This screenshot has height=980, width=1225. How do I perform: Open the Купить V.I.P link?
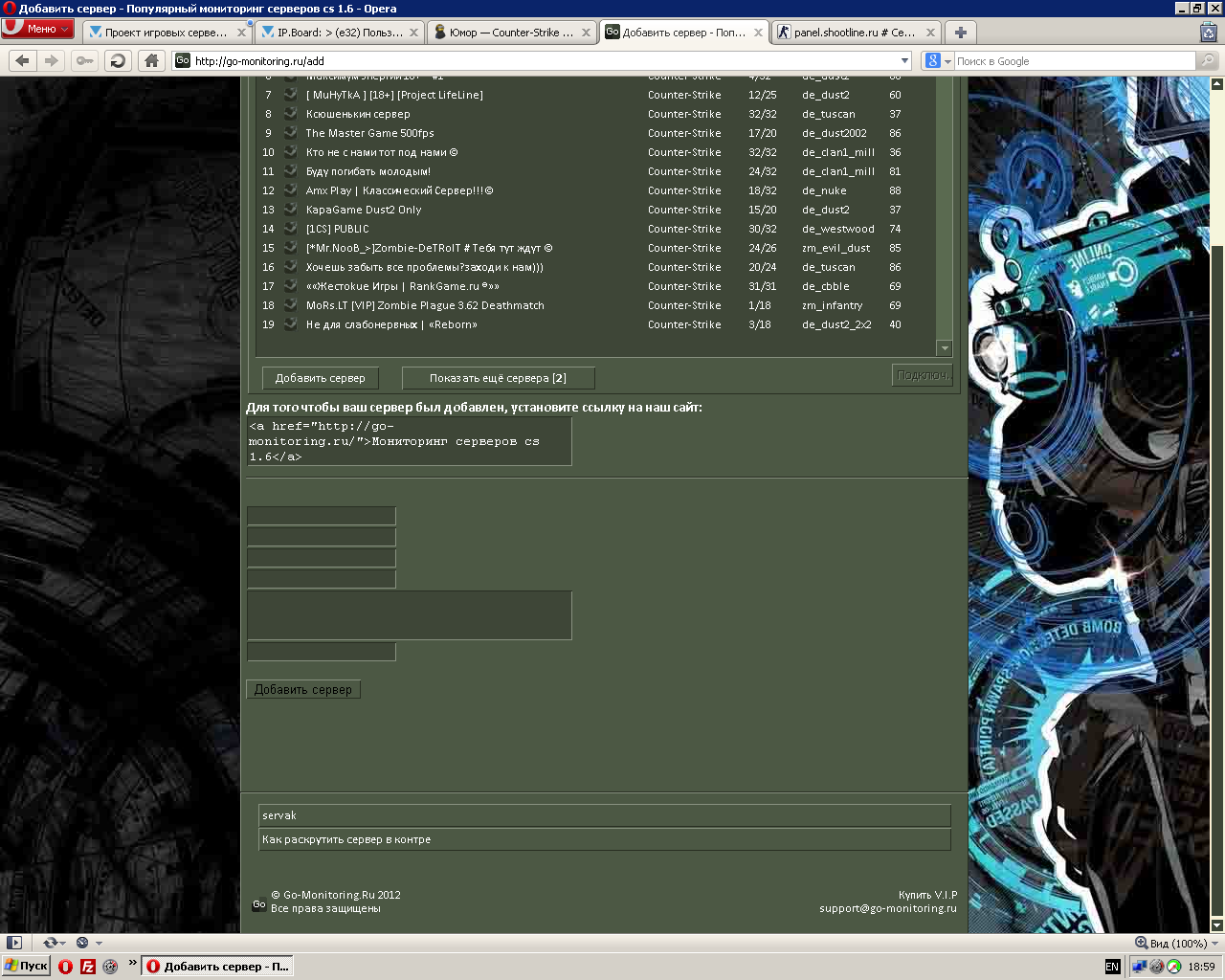(927, 895)
